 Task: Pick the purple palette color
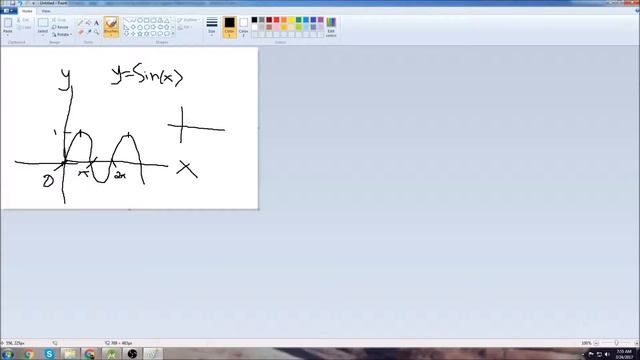pyautogui.click(x=320, y=20)
